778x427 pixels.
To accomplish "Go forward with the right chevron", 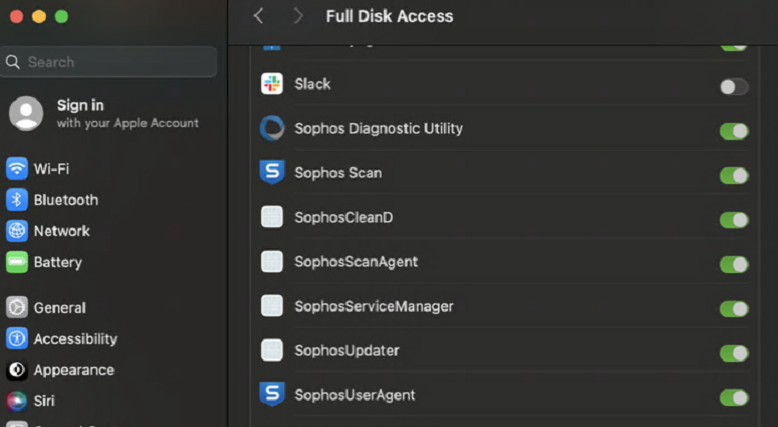I will (x=297, y=16).
